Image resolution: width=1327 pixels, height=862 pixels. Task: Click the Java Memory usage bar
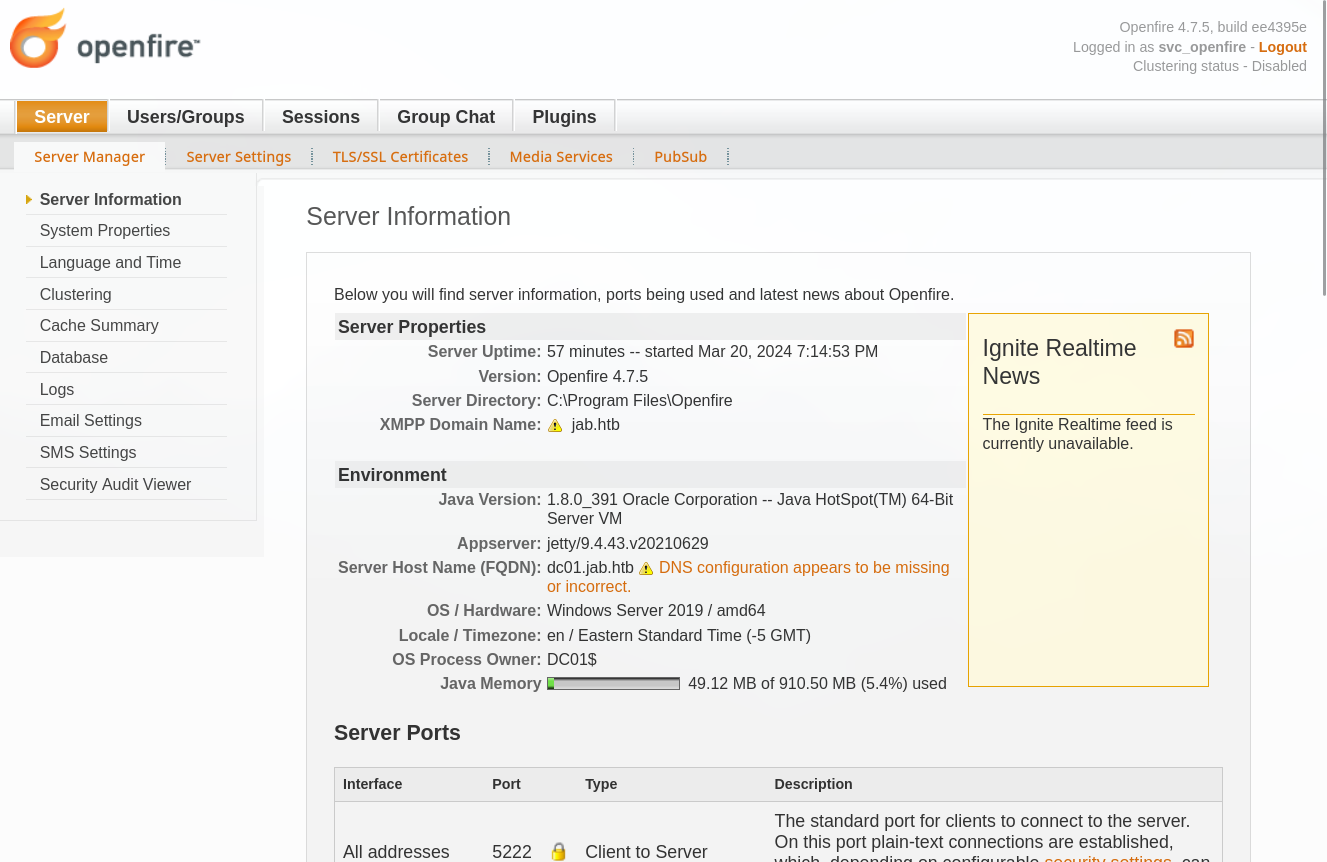pos(613,684)
